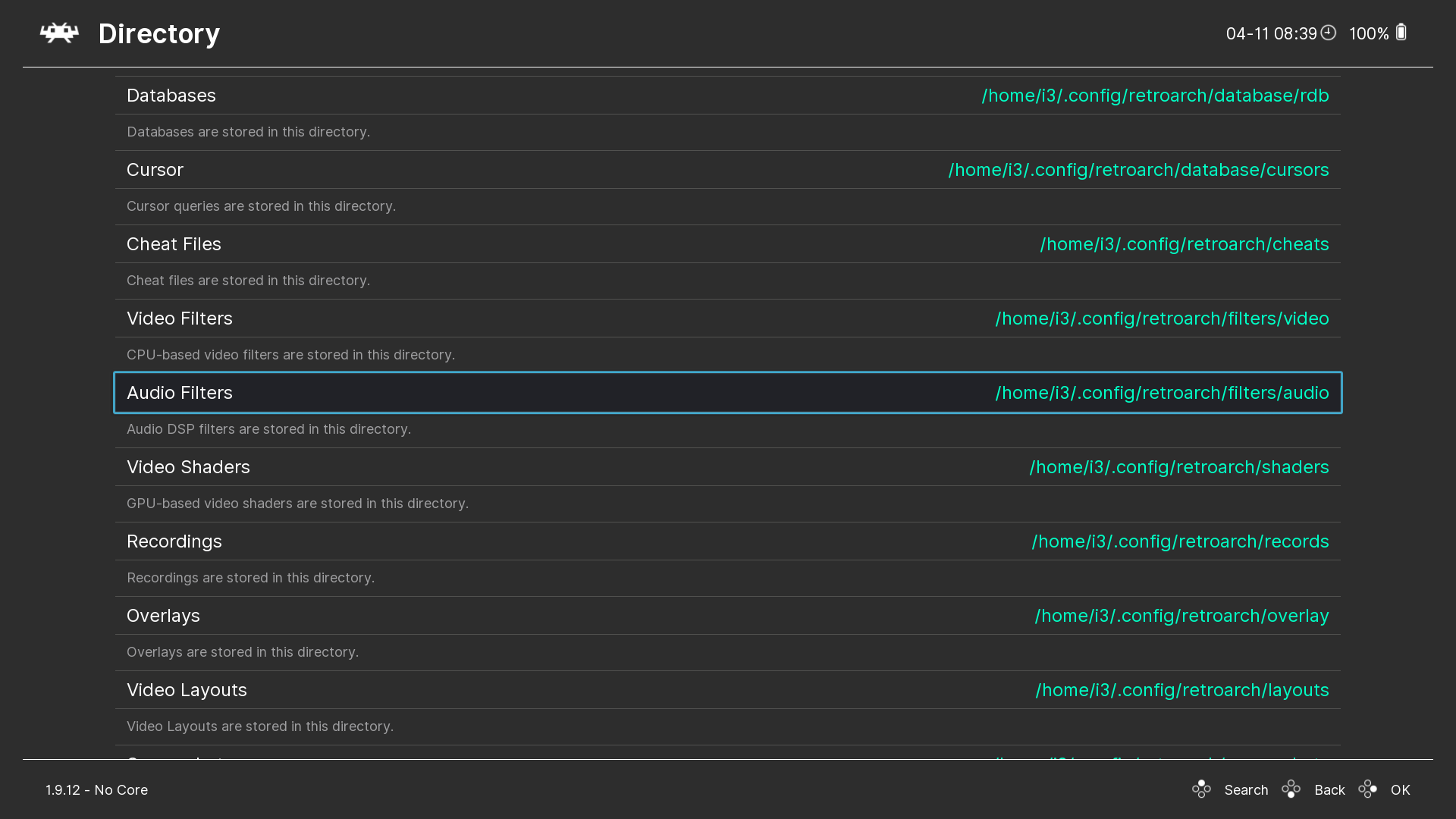The height and width of the screenshot is (819, 1456).
Task: Click the Search gamepad button icon
Action: pos(1201,789)
